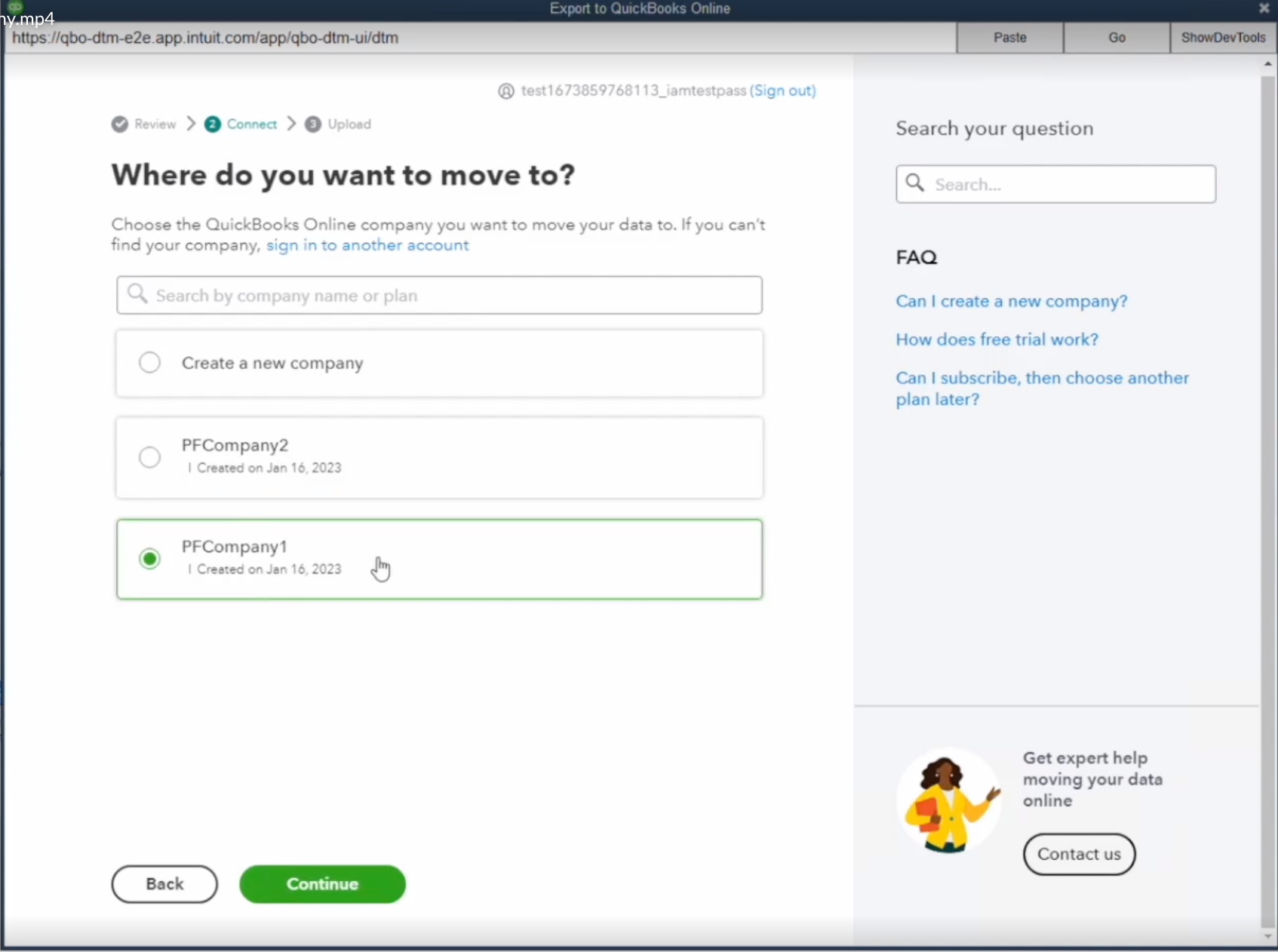Select the PFCompany1 radio button

(x=149, y=559)
